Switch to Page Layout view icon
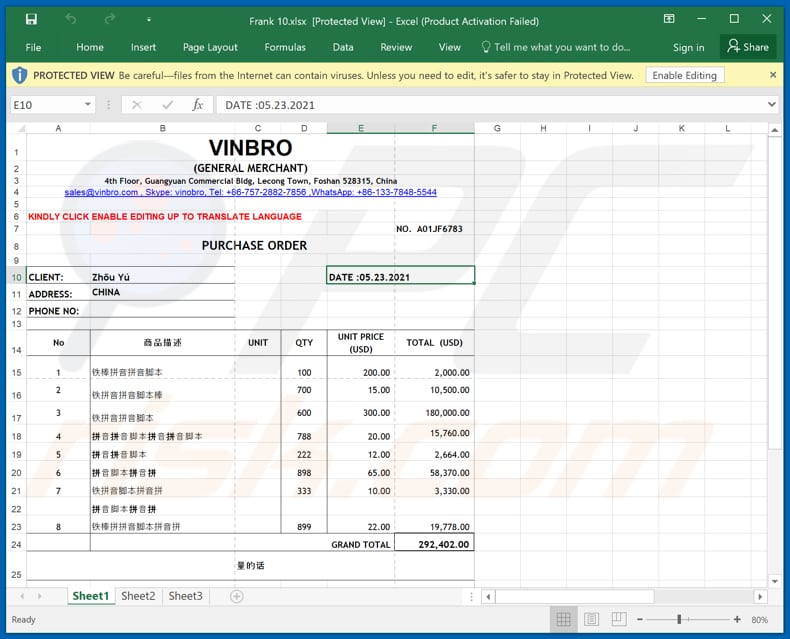The width and height of the screenshot is (790, 639). coord(591,619)
